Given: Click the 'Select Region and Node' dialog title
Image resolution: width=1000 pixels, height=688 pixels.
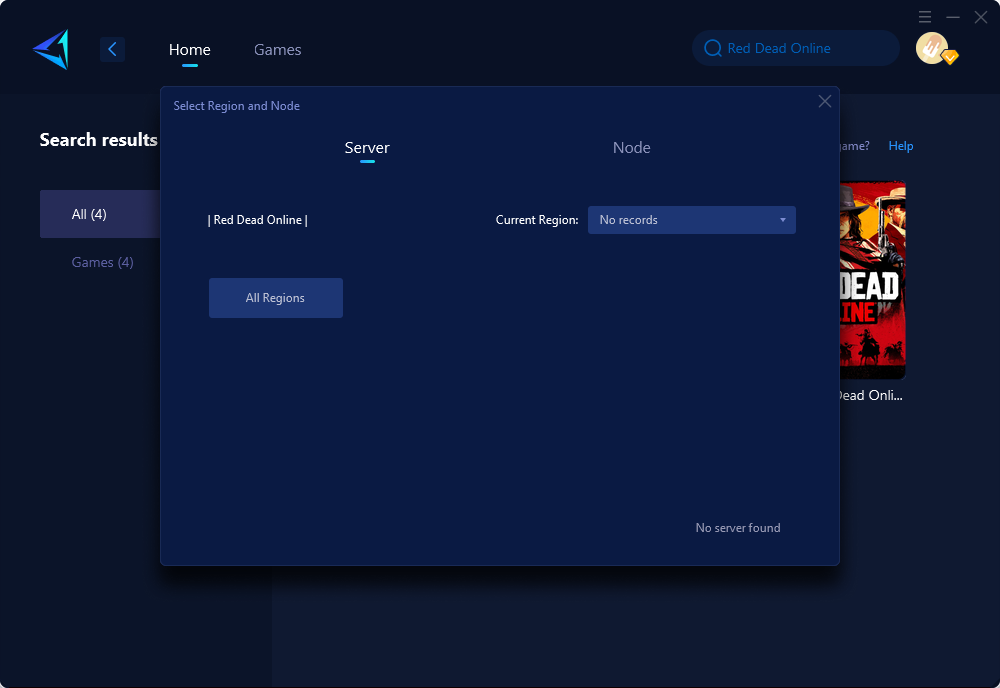Looking at the screenshot, I should [x=237, y=106].
